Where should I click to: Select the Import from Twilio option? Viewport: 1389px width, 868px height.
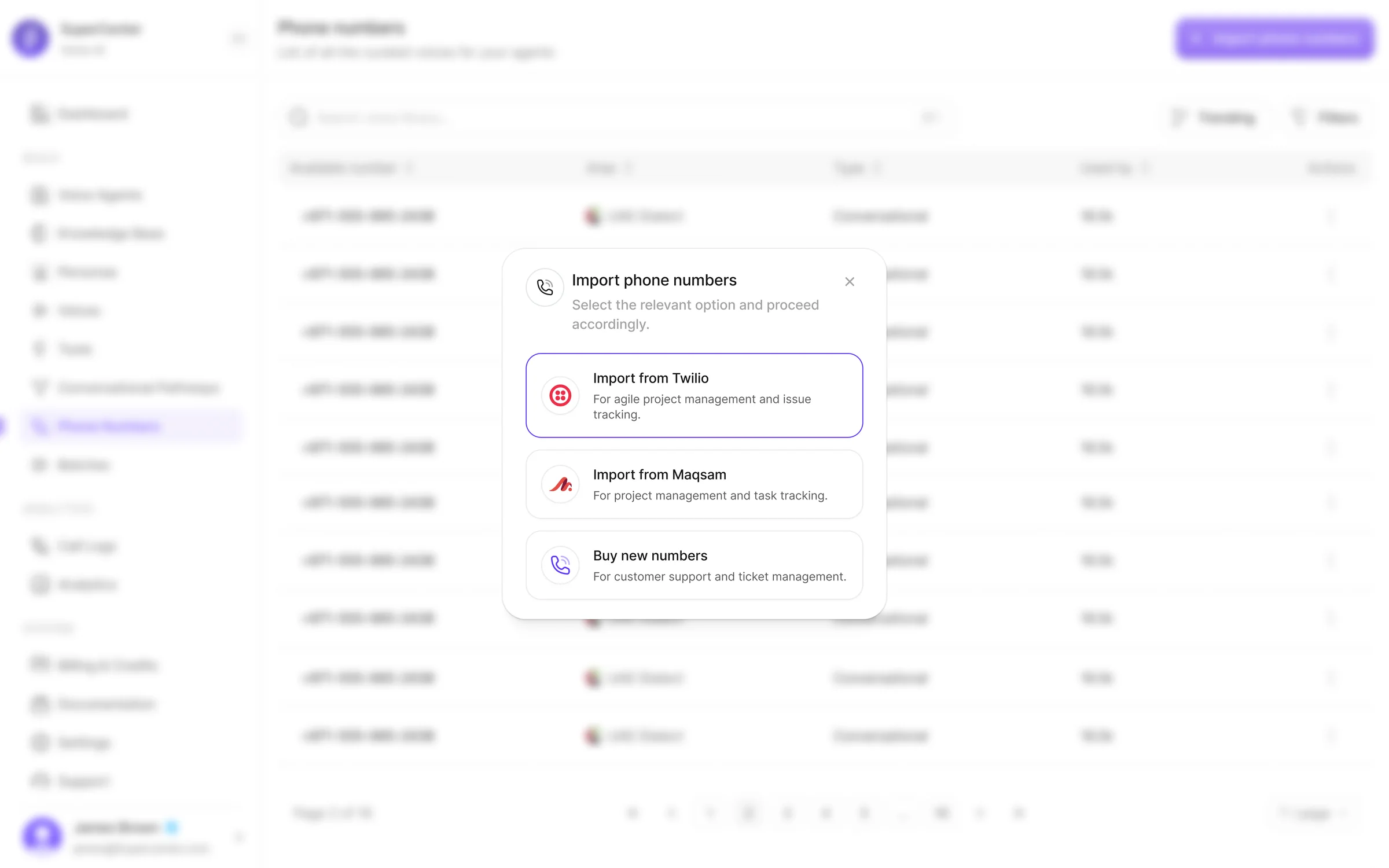(694, 395)
